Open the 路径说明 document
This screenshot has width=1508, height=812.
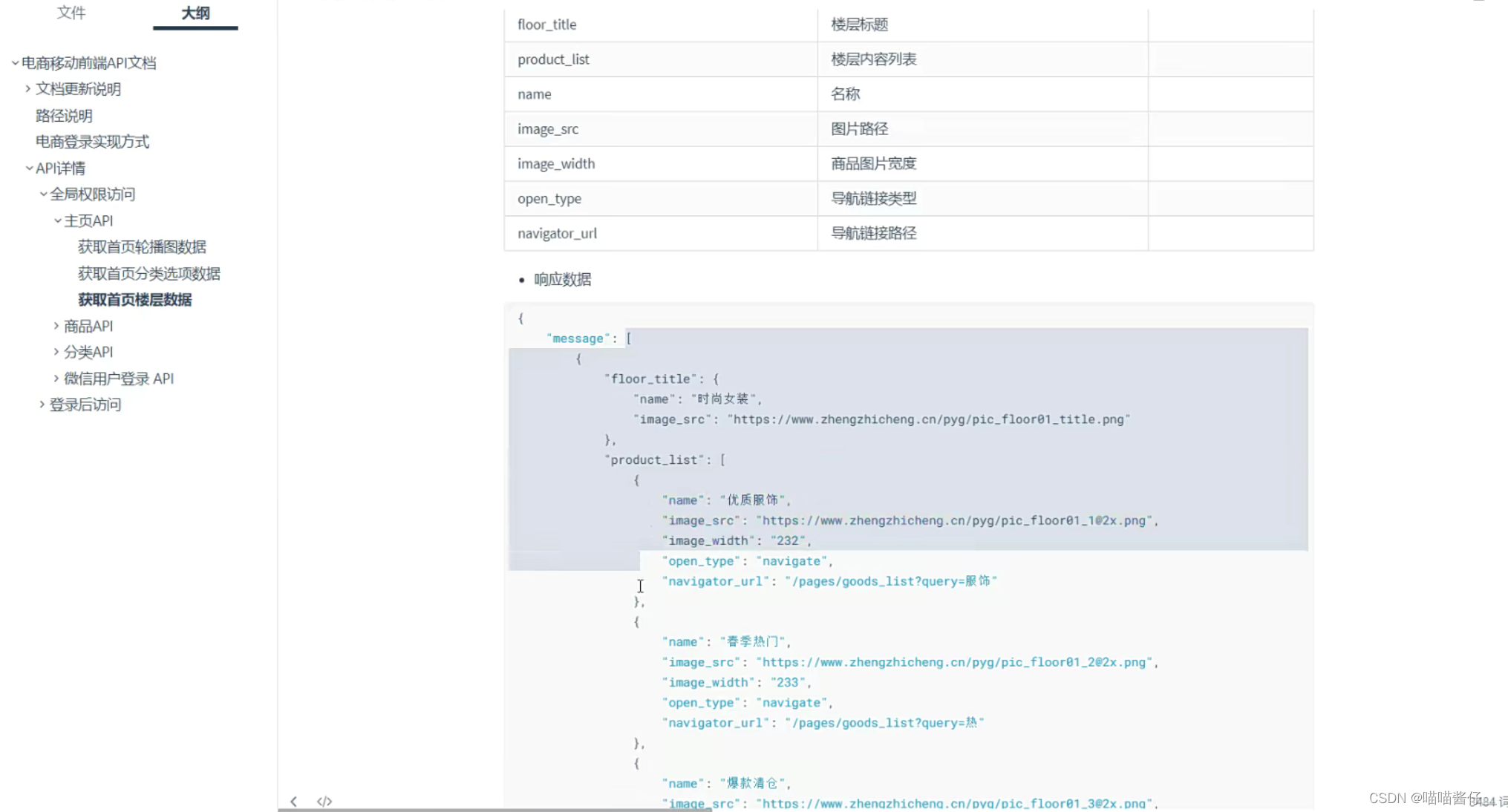pos(63,115)
